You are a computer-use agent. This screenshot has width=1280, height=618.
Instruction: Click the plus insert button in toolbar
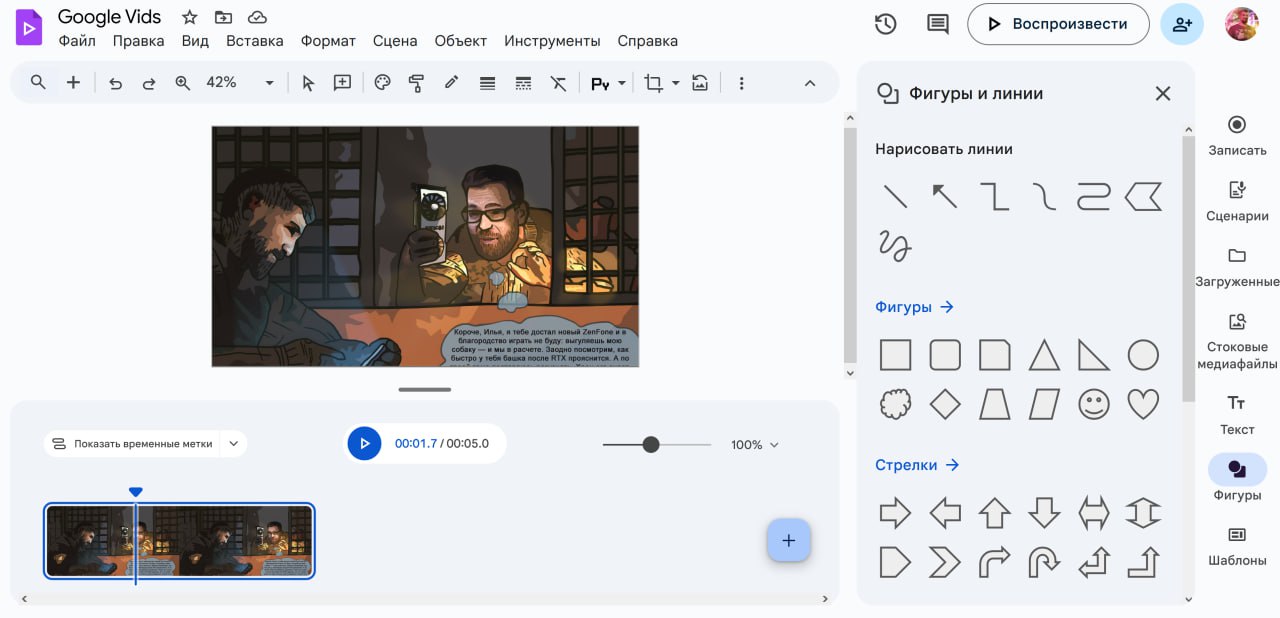pyautogui.click(x=73, y=83)
